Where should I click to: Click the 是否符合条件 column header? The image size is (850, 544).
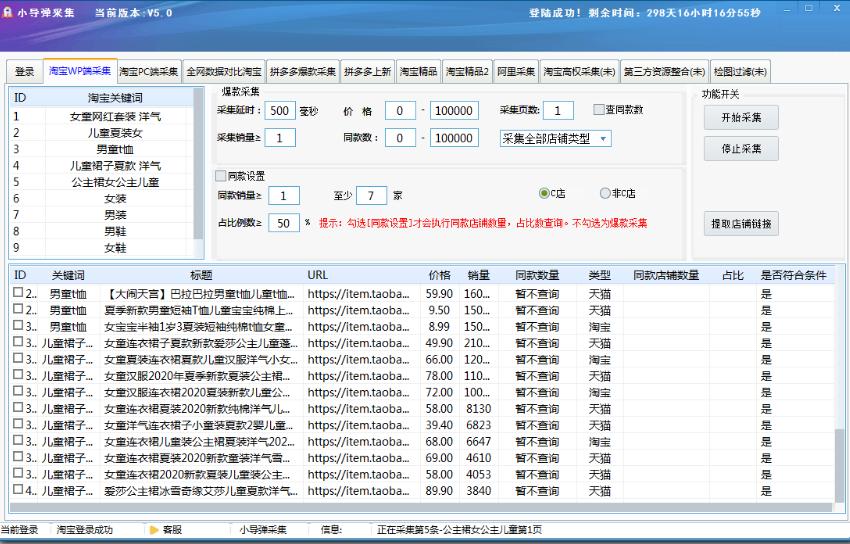click(x=793, y=275)
